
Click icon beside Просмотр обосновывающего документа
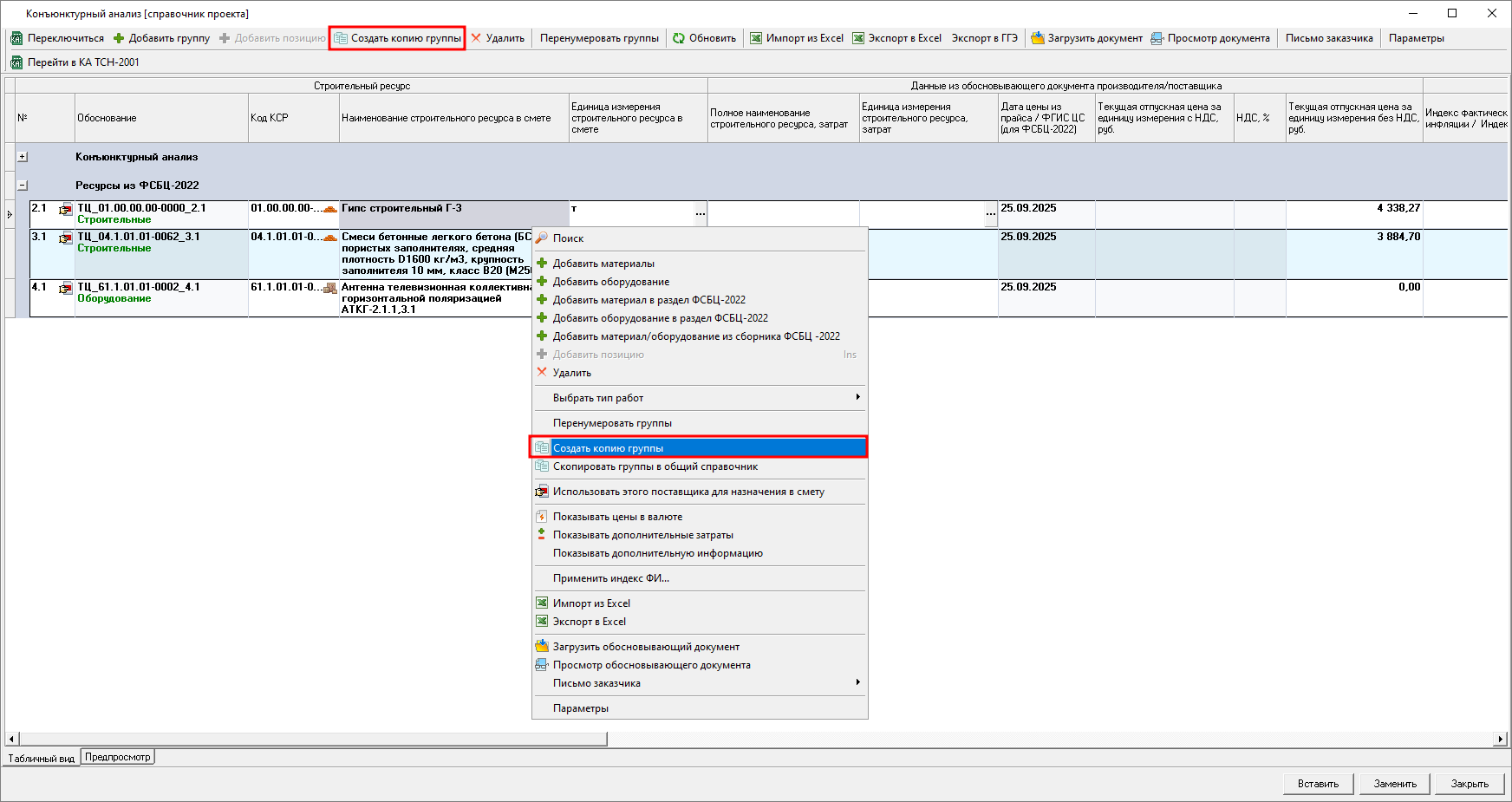pos(542,664)
